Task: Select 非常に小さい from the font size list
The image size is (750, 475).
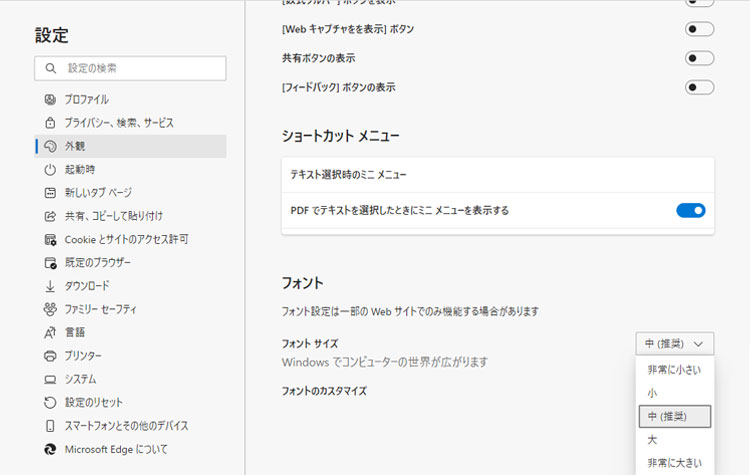Action: [x=674, y=370]
